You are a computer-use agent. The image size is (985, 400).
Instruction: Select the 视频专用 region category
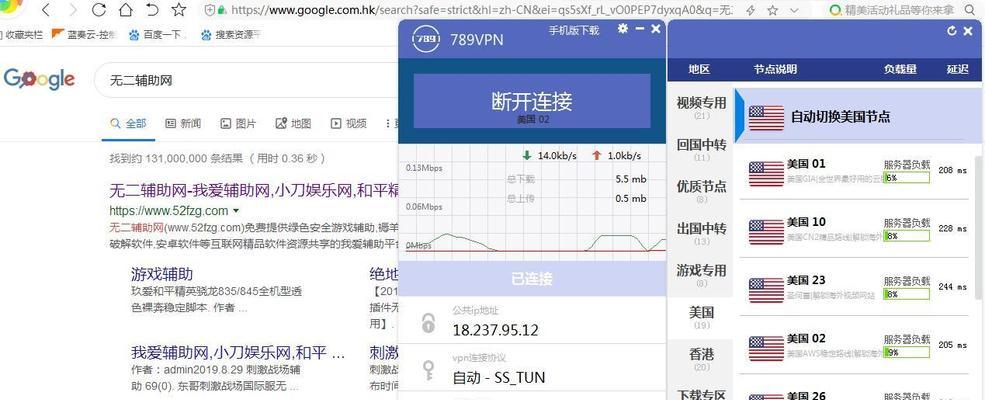pos(701,107)
